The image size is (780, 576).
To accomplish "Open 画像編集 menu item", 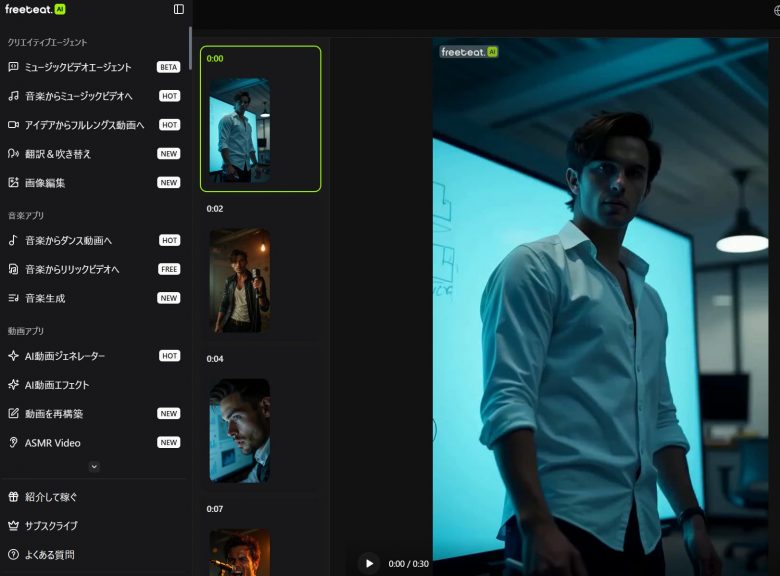I will click(94, 183).
